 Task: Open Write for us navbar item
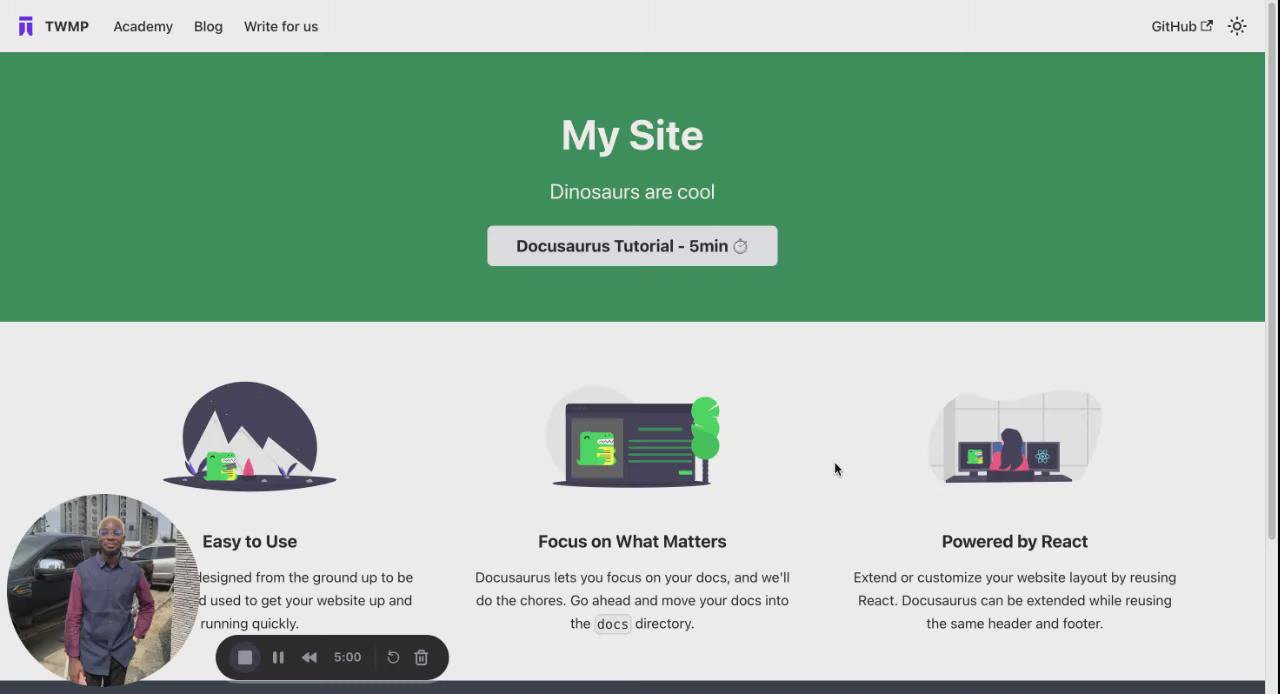(x=281, y=26)
